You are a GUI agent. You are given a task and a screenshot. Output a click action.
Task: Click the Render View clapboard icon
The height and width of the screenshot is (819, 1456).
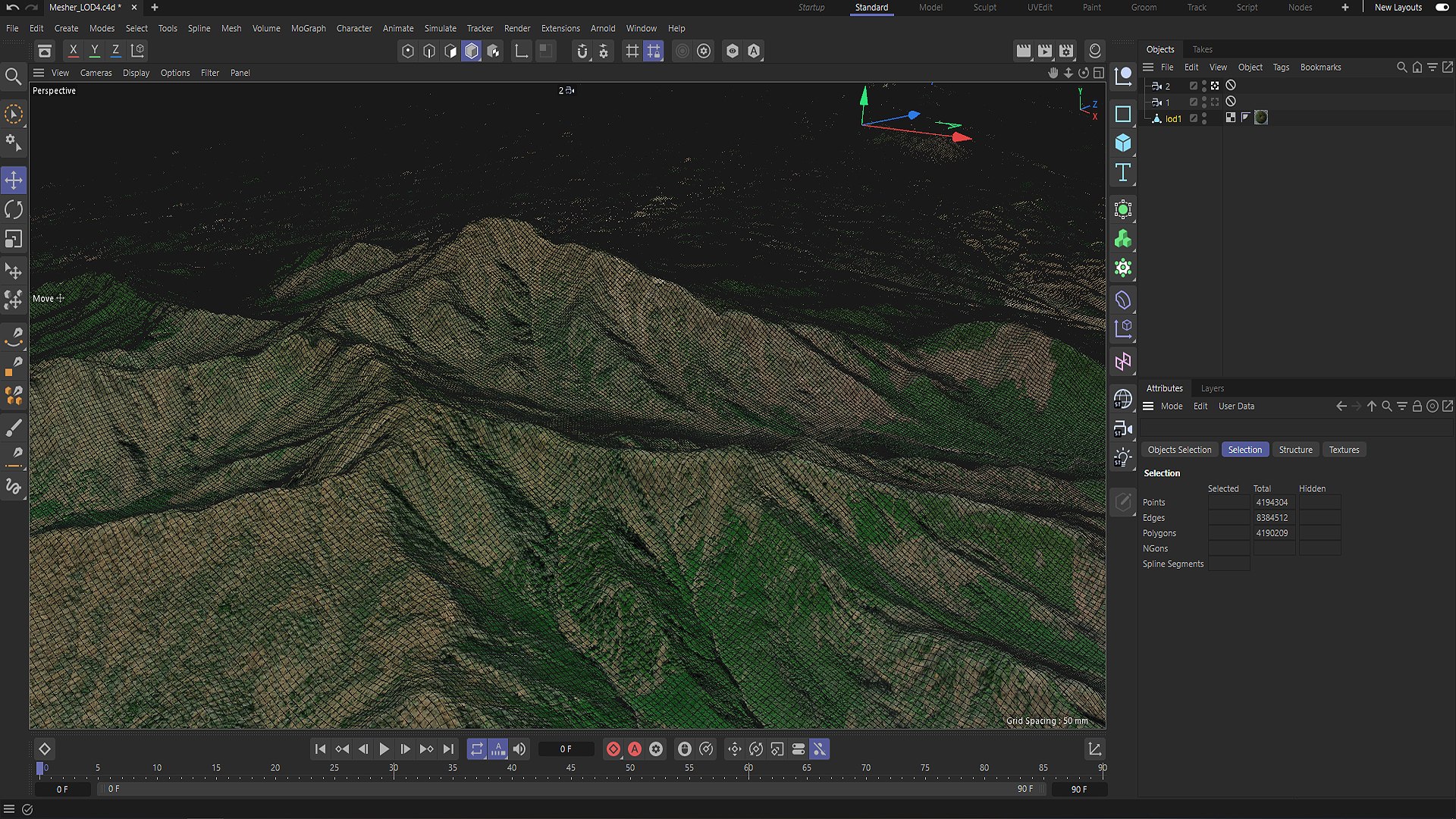[x=1024, y=51]
